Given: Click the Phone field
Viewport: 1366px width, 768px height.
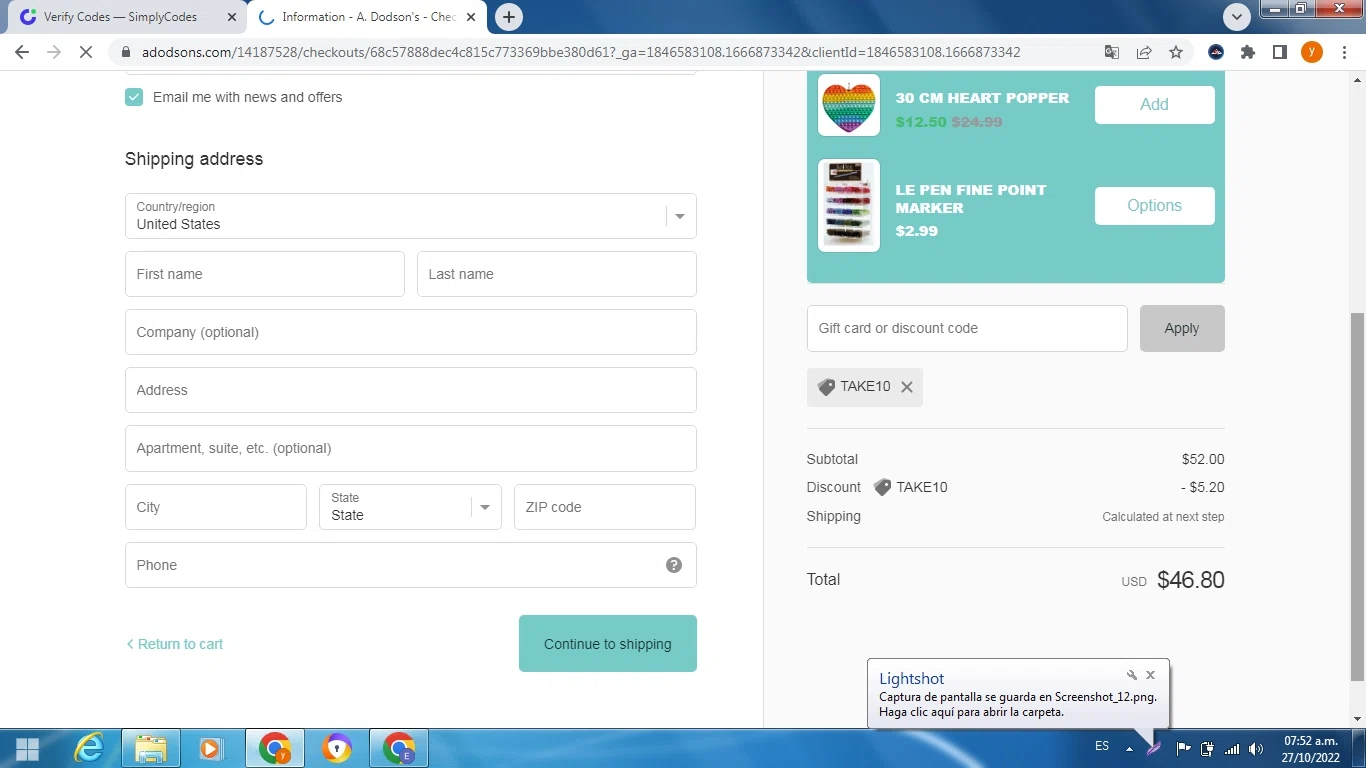Looking at the screenshot, I should (410, 565).
